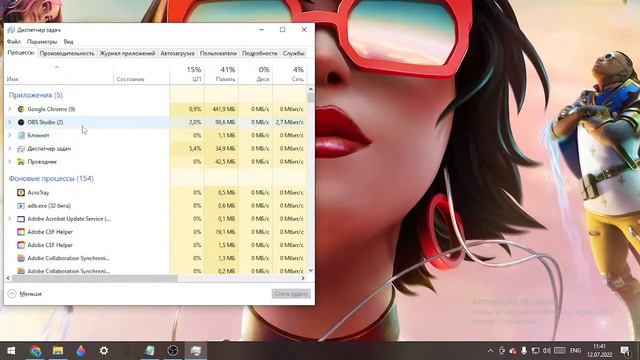Open OBS Studio from the taskbar
640x360 pixels.
pos(173,351)
